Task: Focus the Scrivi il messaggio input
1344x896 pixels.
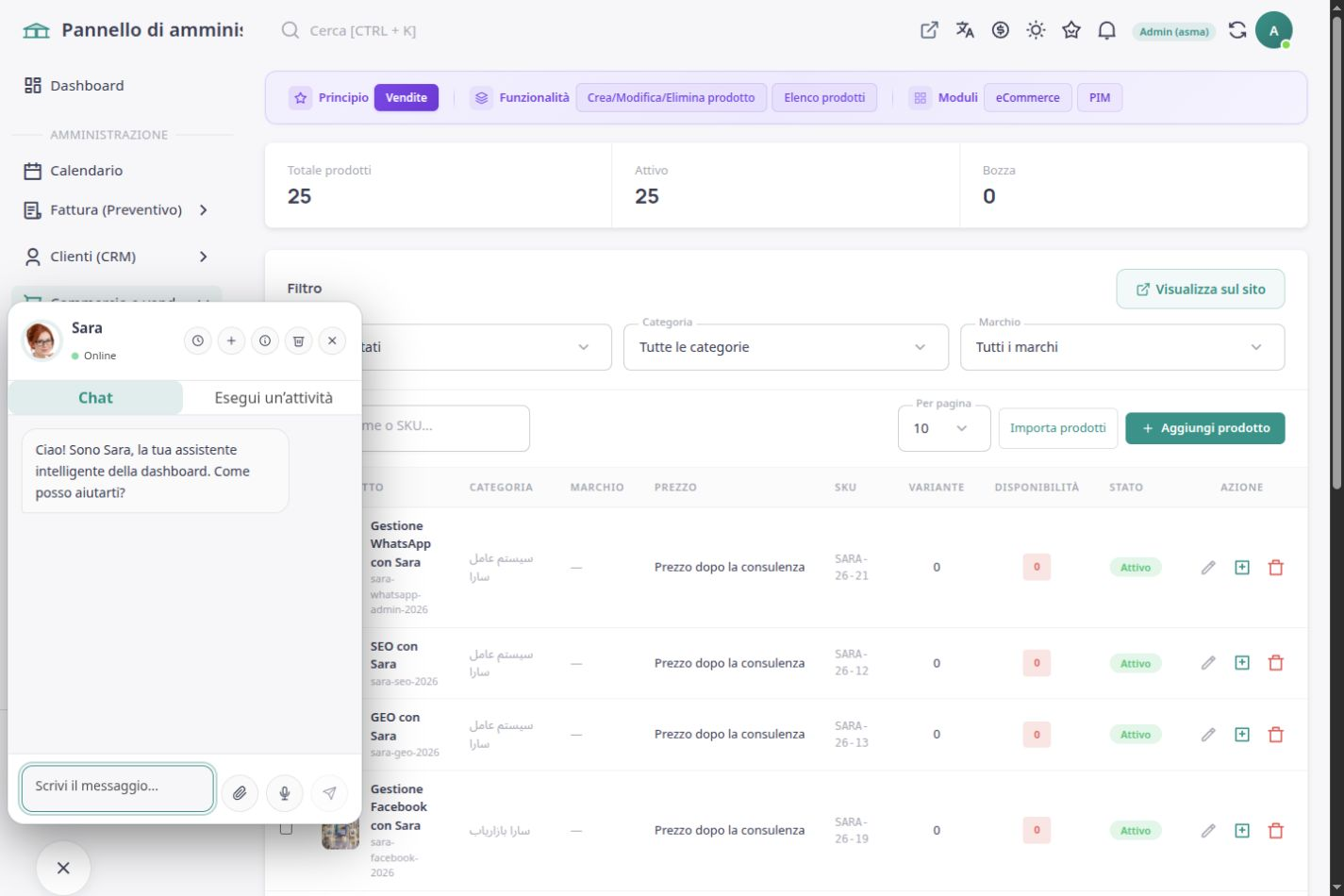Action: click(118, 788)
